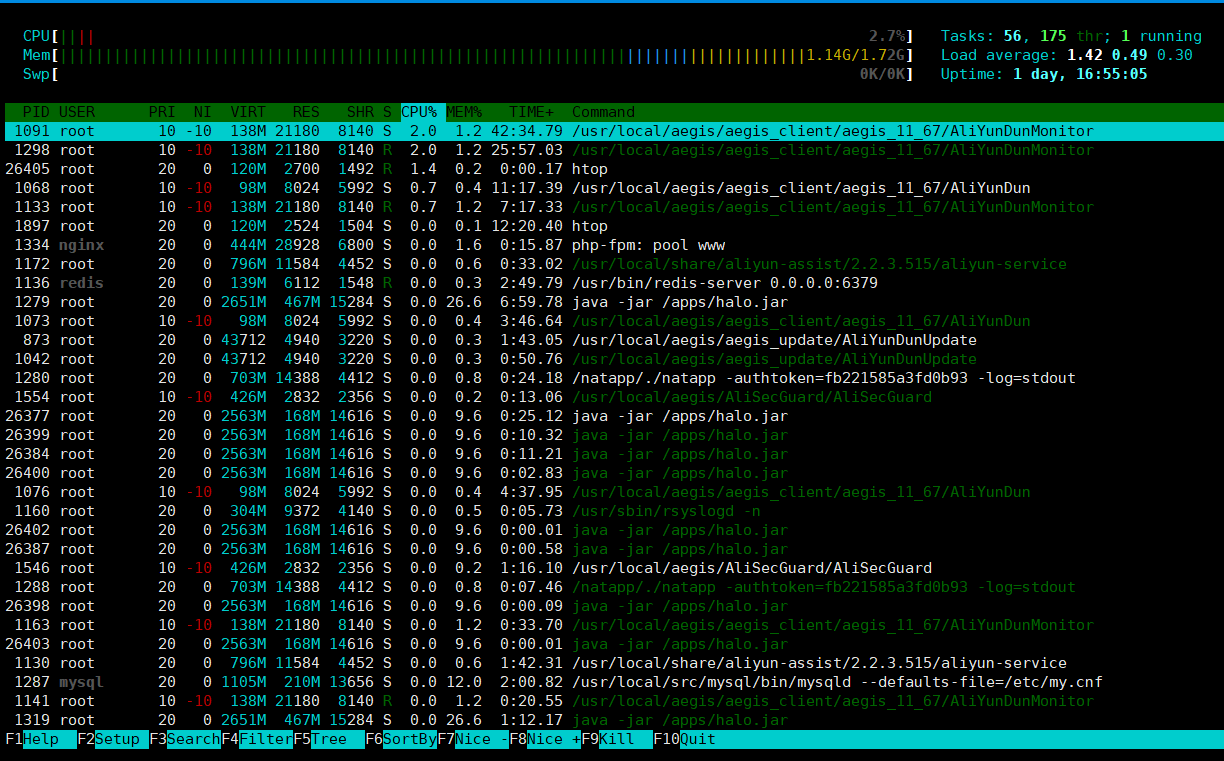Click F8 Nice + to raise niceness
Viewport: 1224px width, 761px height.
point(545,739)
